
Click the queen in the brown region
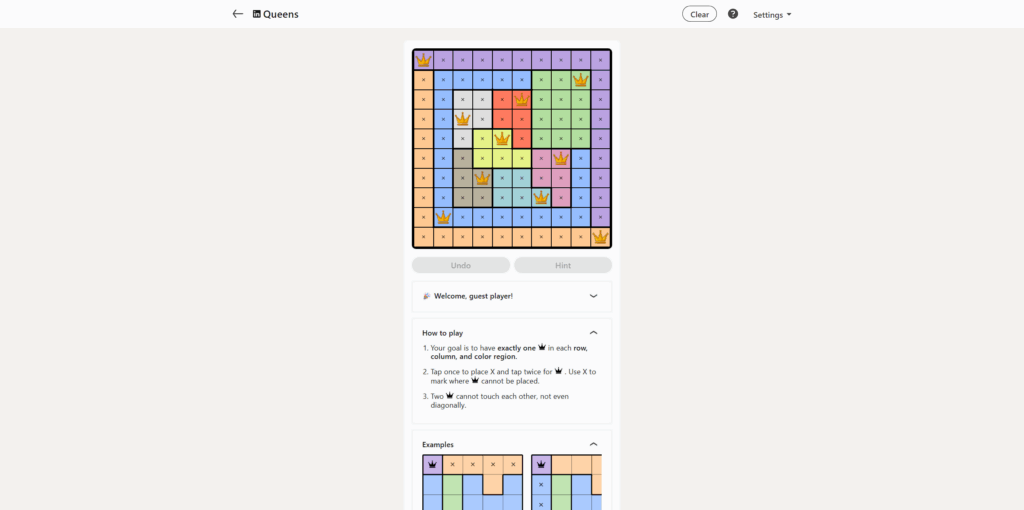[x=482, y=178]
